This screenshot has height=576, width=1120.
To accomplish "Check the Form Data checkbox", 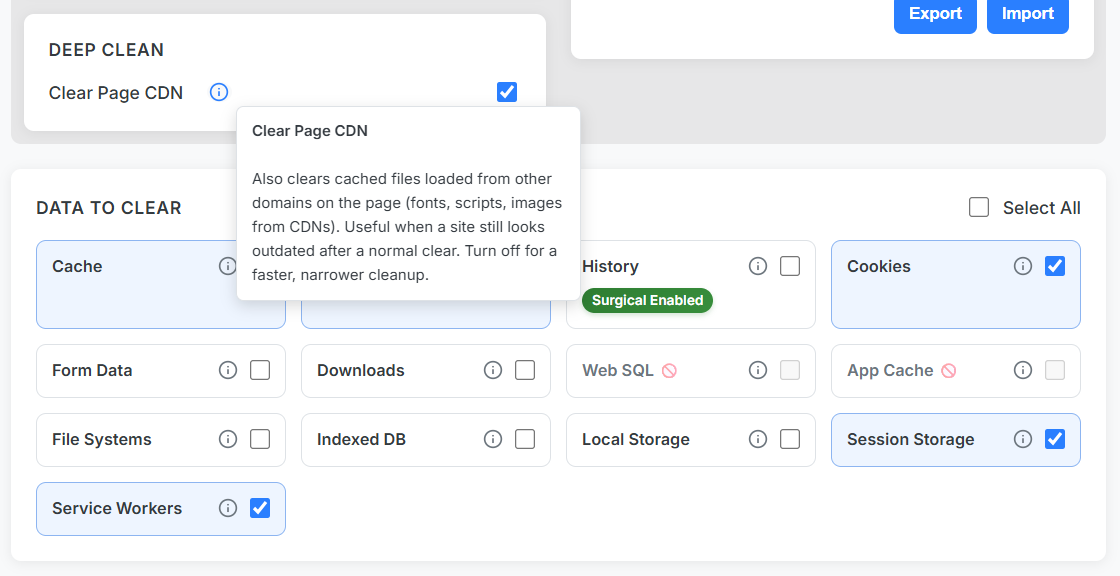I will click(260, 370).
